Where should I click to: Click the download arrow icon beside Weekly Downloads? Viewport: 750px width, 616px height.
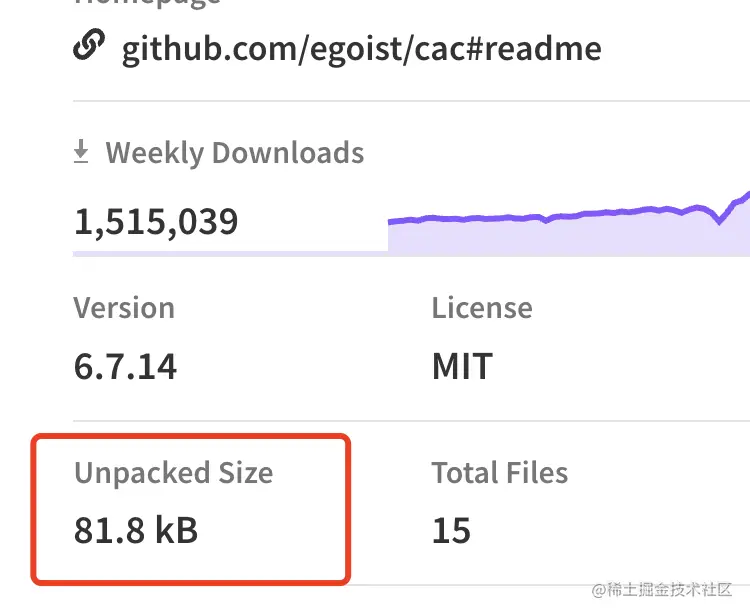pos(82,153)
